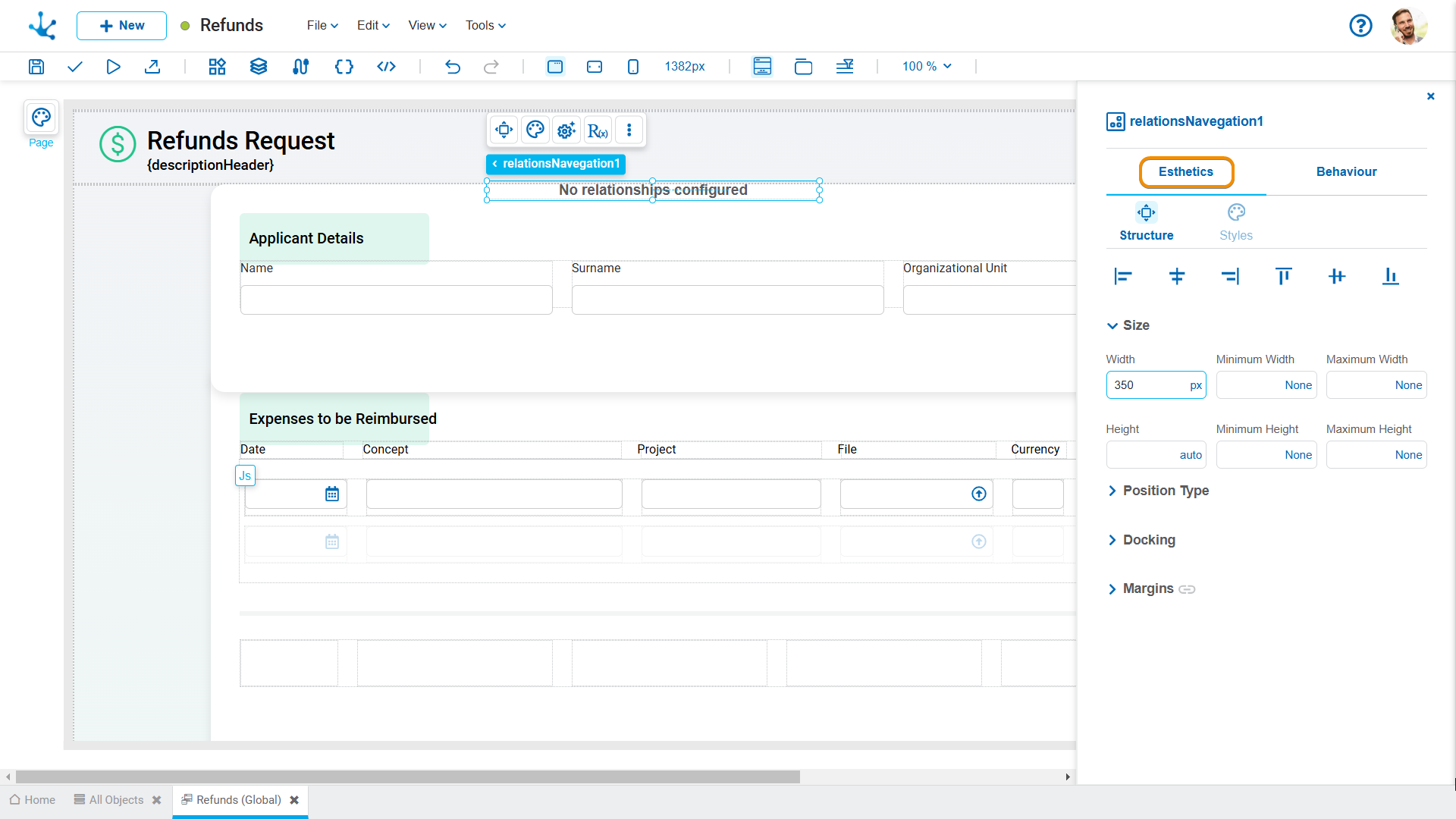Click the Save icon in toolbar
1456x819 pixels.
[36, 67]
